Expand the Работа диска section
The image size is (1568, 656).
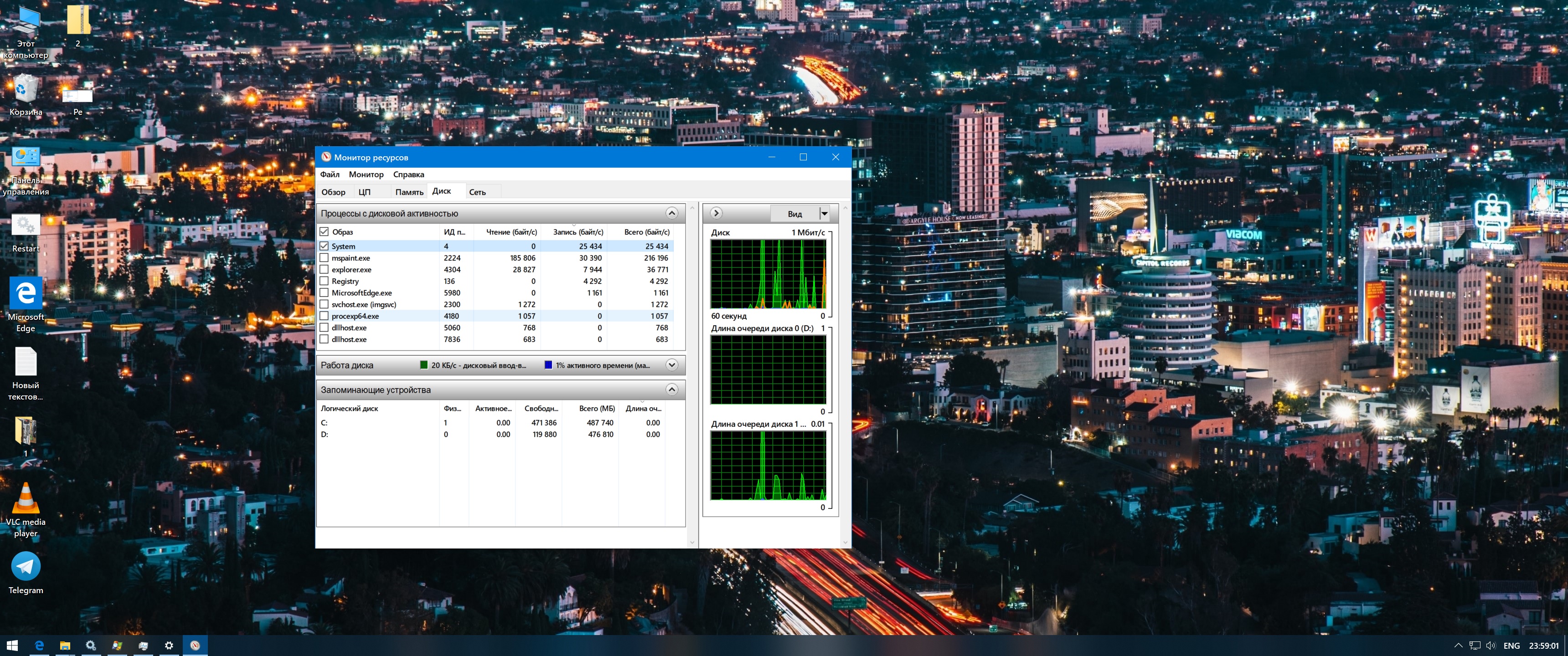click(671, 365)
